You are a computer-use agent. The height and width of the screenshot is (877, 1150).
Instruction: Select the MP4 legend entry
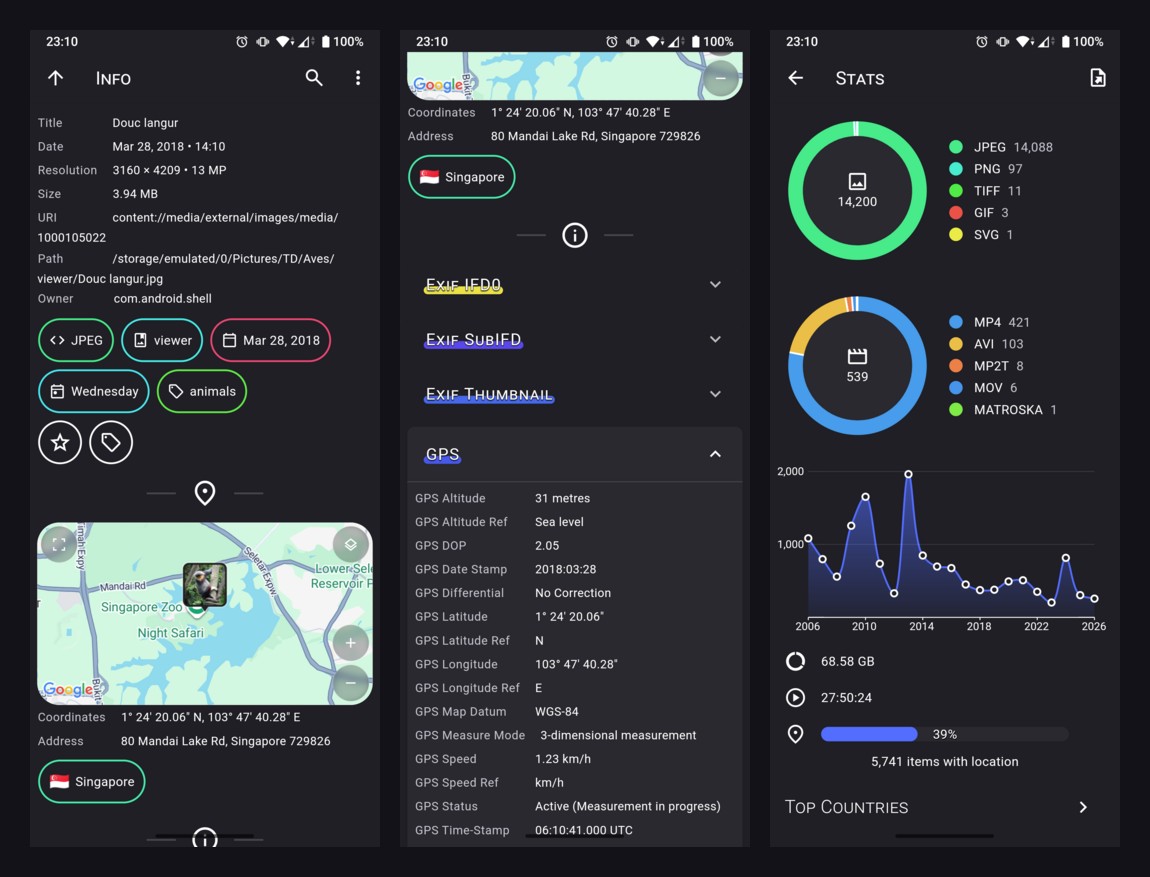989,322
